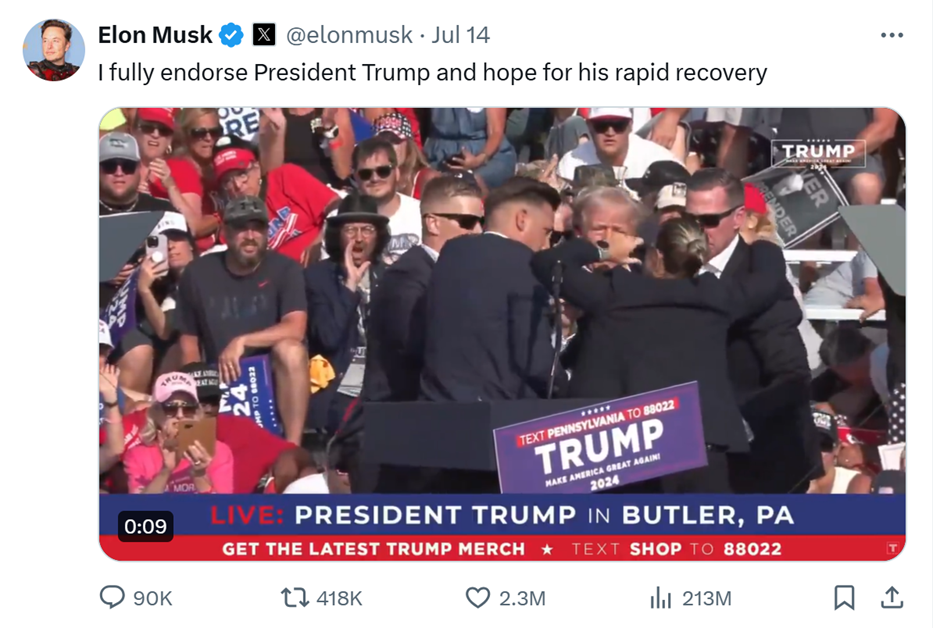The width and height of the screenshot is (933, 628).
Task: Click the 2.3M likes count
Action: pos(522,598)
